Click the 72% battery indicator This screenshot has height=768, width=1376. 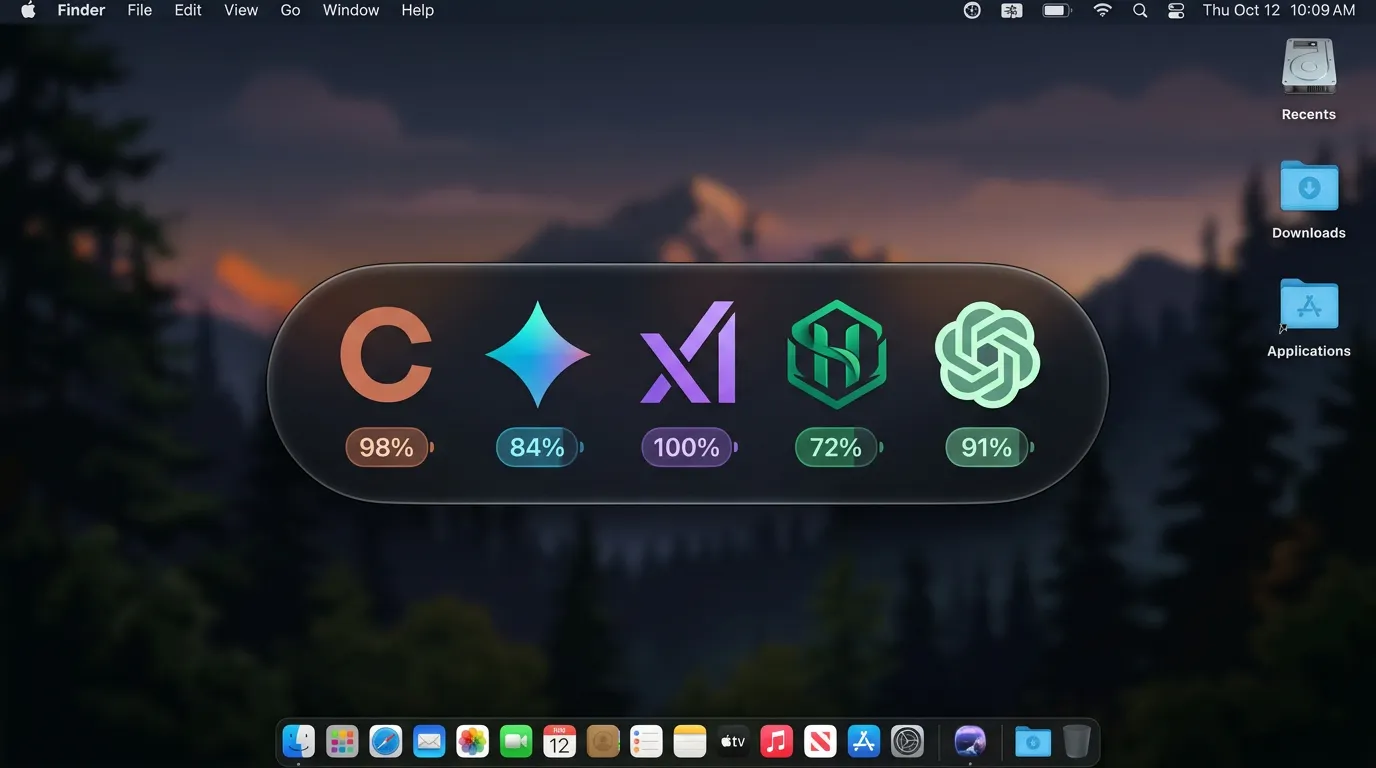(x=838, y=447)
